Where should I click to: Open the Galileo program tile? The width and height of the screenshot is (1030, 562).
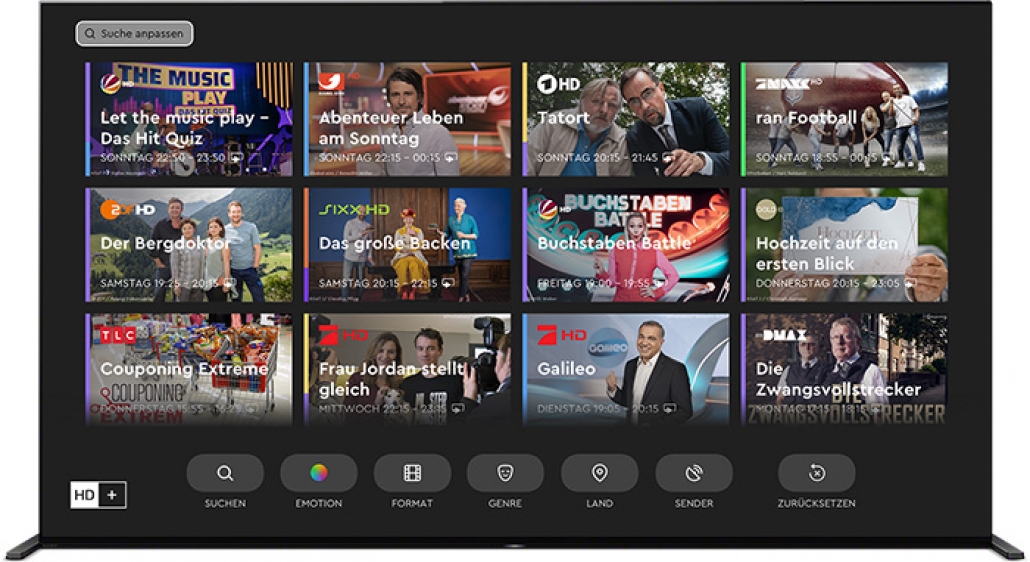coord(626,370)
